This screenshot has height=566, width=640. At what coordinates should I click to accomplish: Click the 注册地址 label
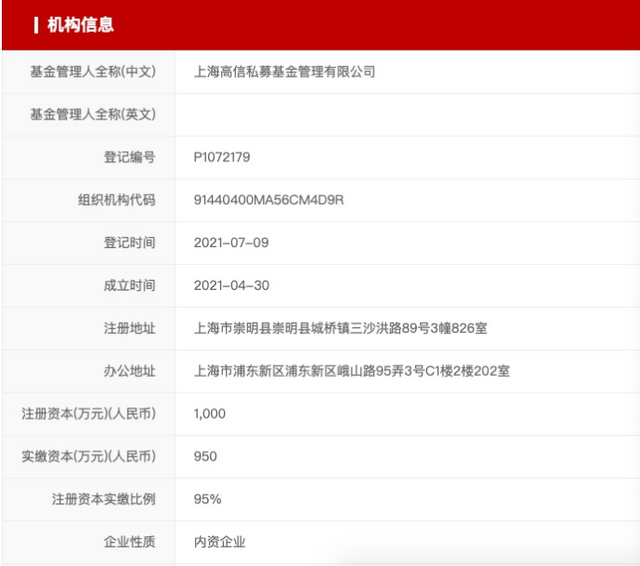[129, 329]
